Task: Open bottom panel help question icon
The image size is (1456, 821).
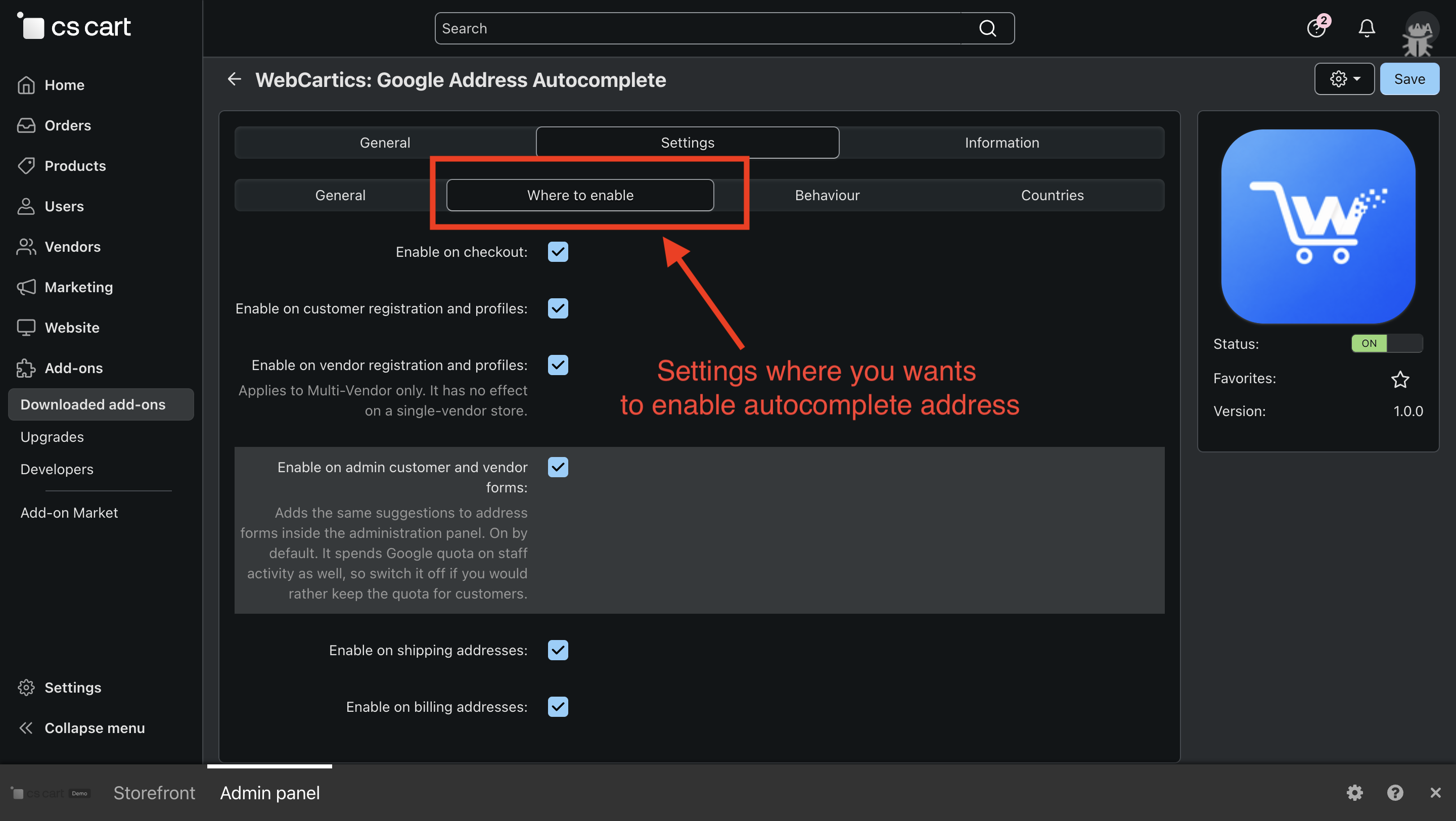Action: click(x=1394, y=793)
